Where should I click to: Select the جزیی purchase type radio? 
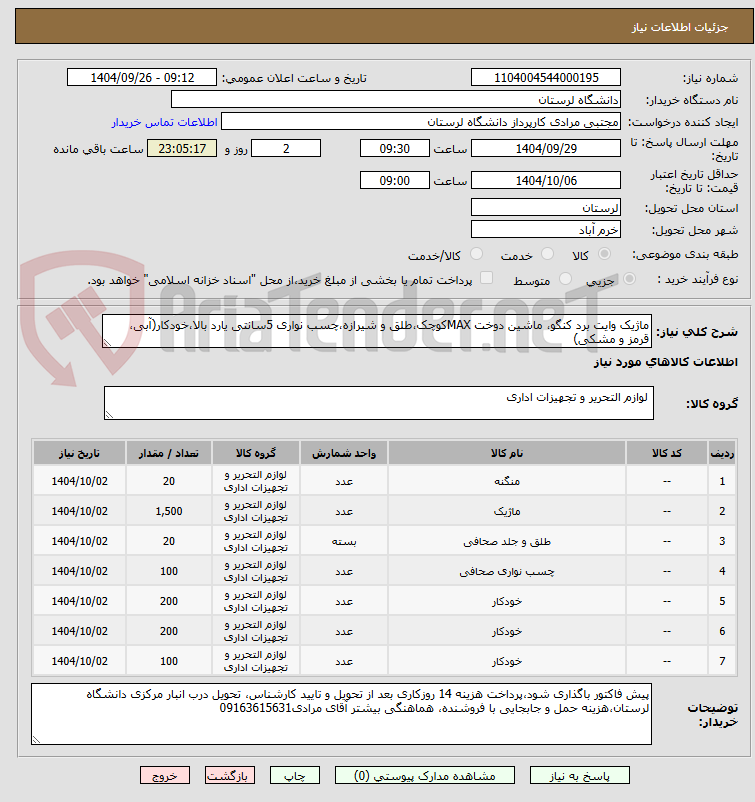[x=630, y=279]
